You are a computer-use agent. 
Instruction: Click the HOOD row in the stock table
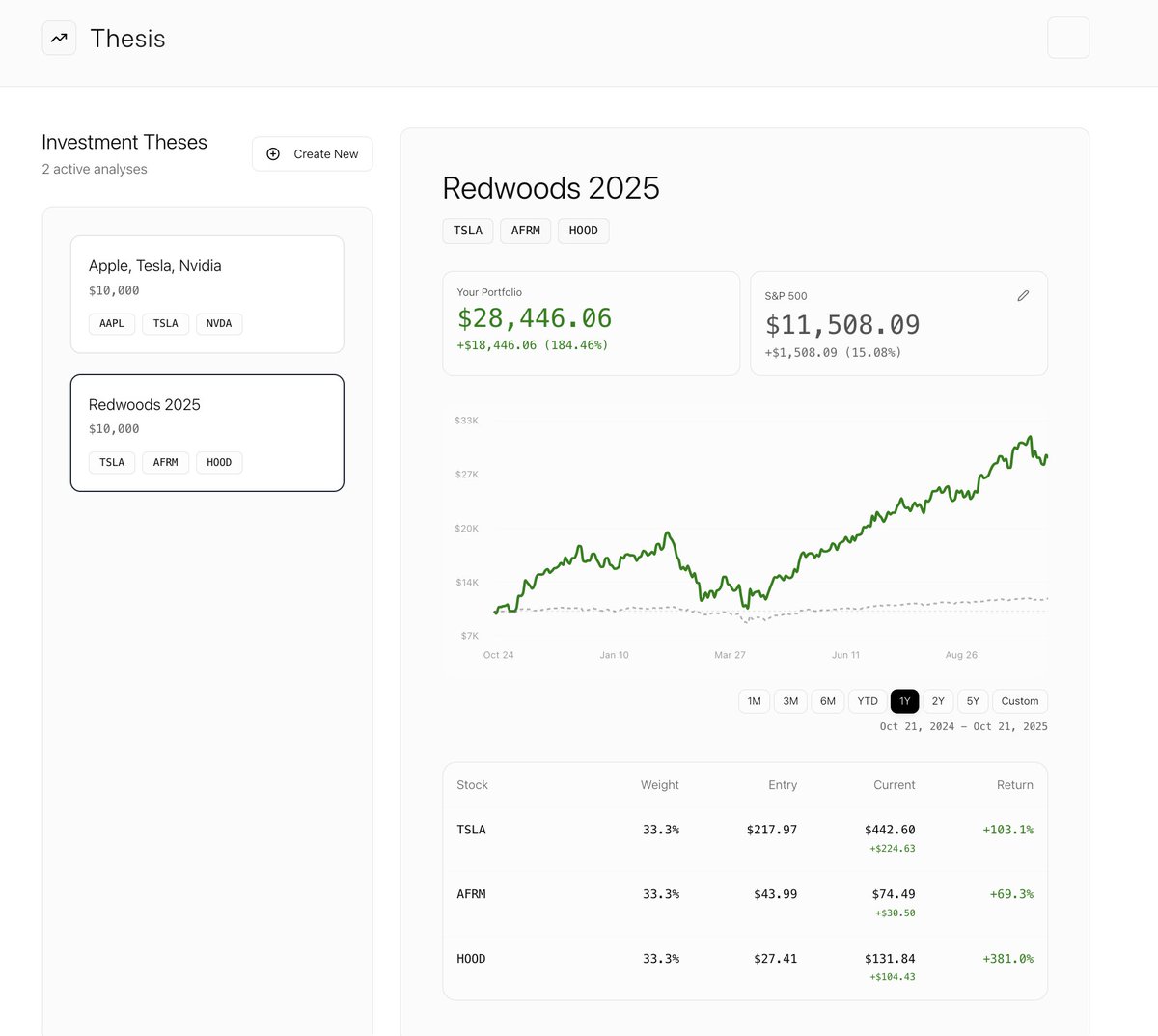coord(745,968)
